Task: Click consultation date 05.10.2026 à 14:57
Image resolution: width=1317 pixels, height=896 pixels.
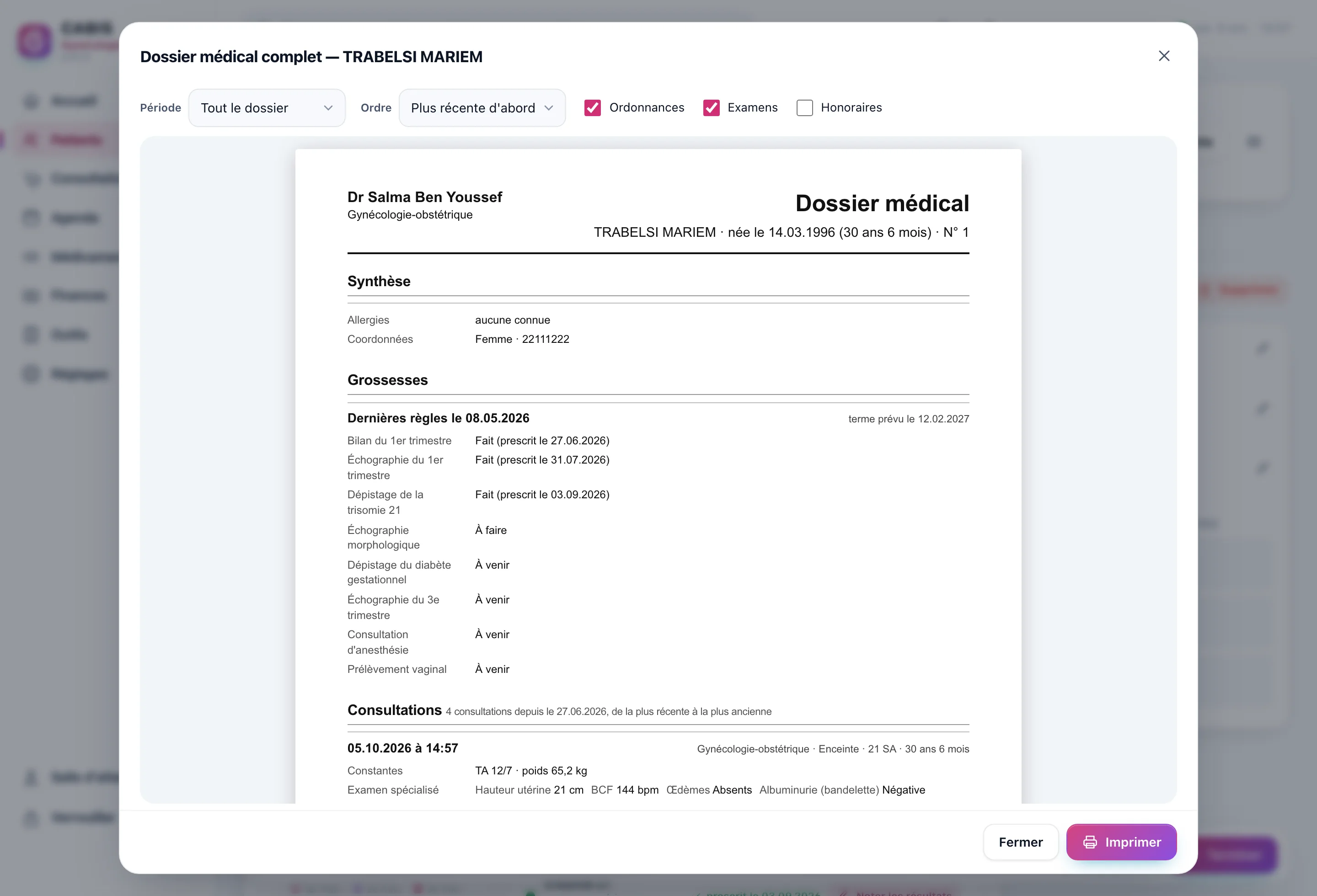Action: 402,748
